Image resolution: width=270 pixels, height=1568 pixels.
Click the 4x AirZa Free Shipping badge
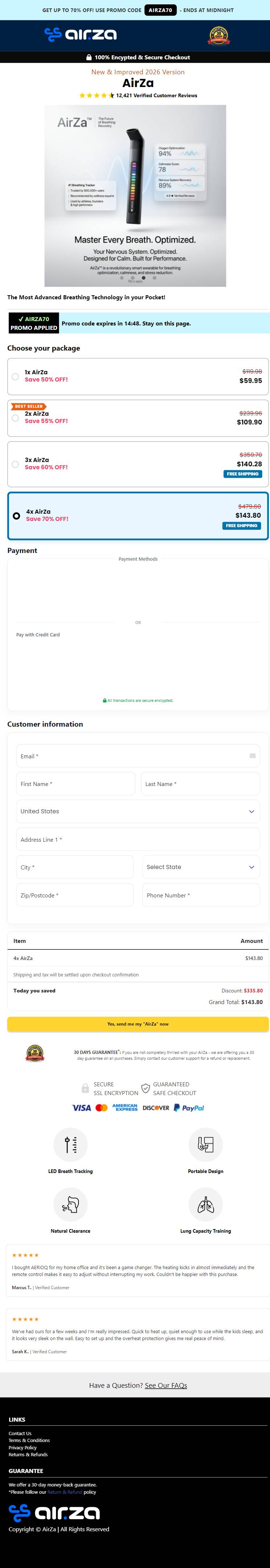tap(242, 525)
